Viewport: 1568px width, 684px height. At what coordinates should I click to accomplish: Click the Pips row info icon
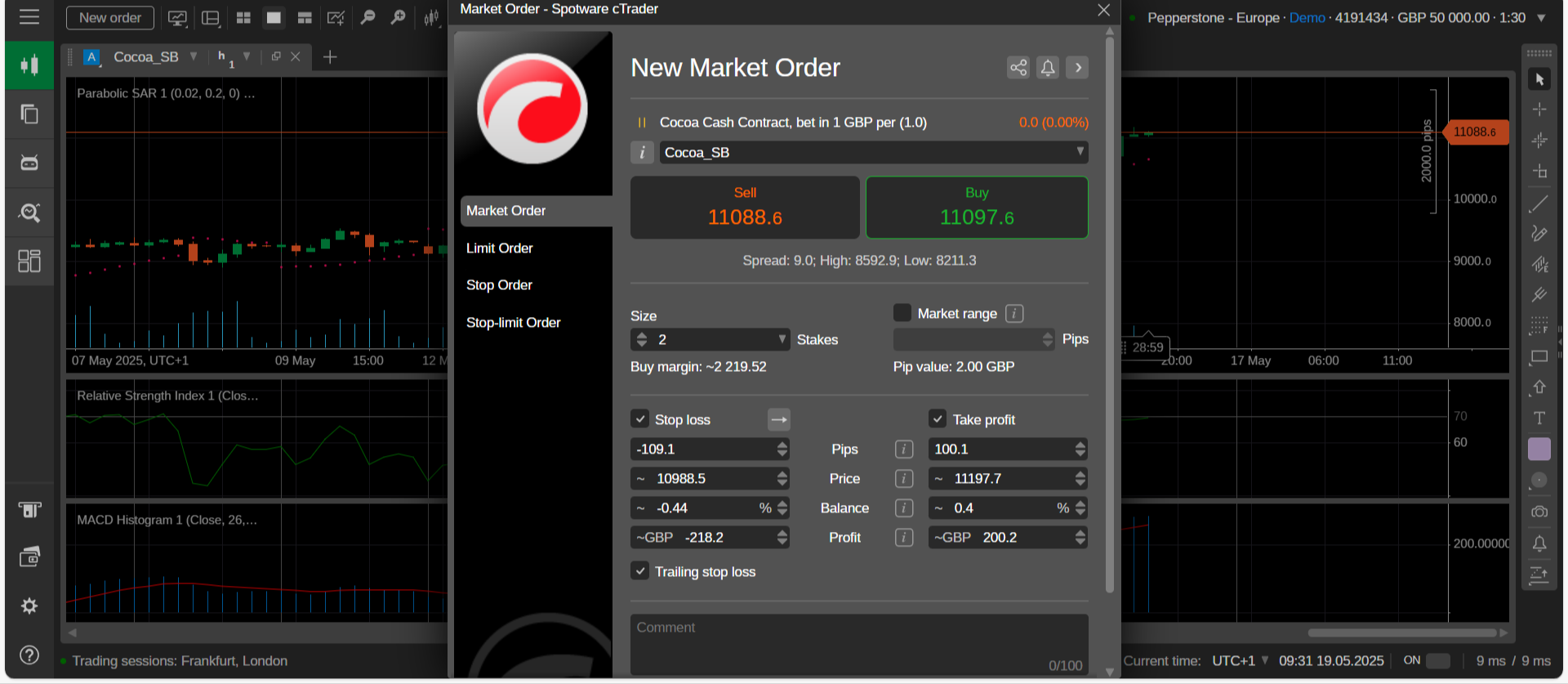[x=904, y=449]
